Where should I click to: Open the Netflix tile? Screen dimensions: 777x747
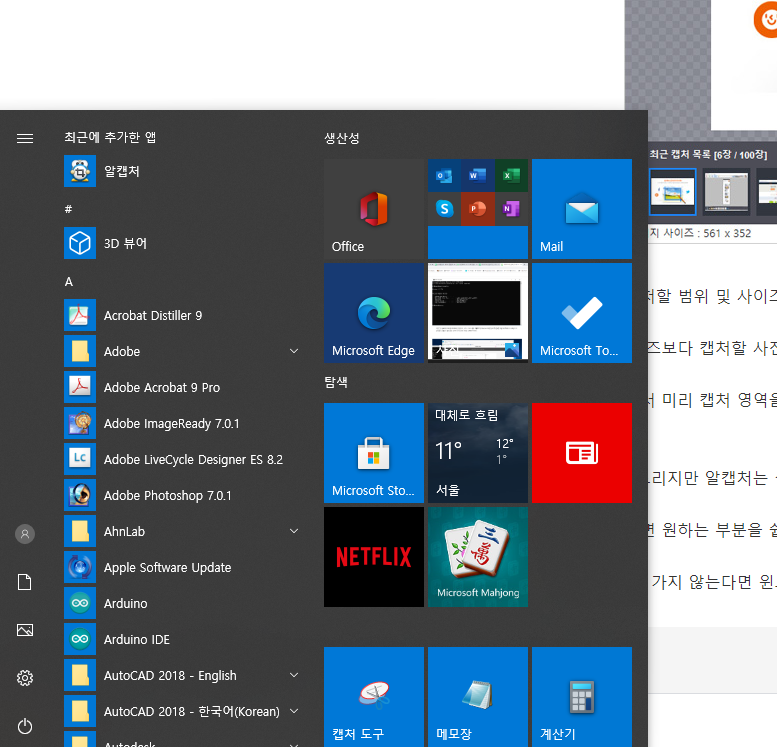point(374,557)
